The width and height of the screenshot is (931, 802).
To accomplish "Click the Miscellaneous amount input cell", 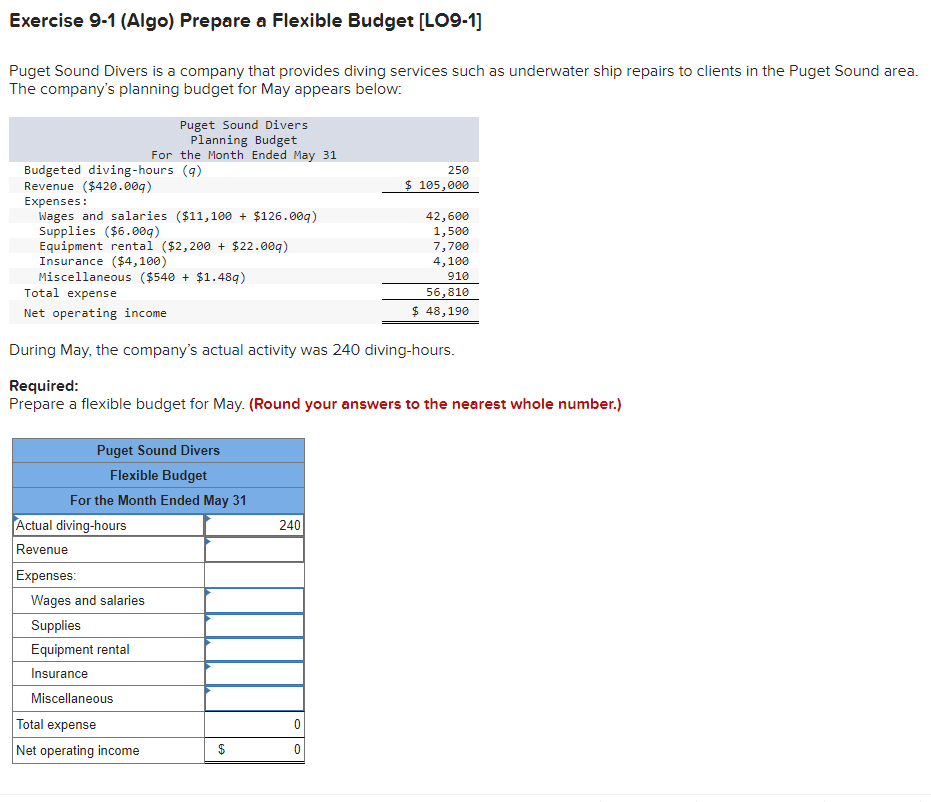I will (254, 699).
